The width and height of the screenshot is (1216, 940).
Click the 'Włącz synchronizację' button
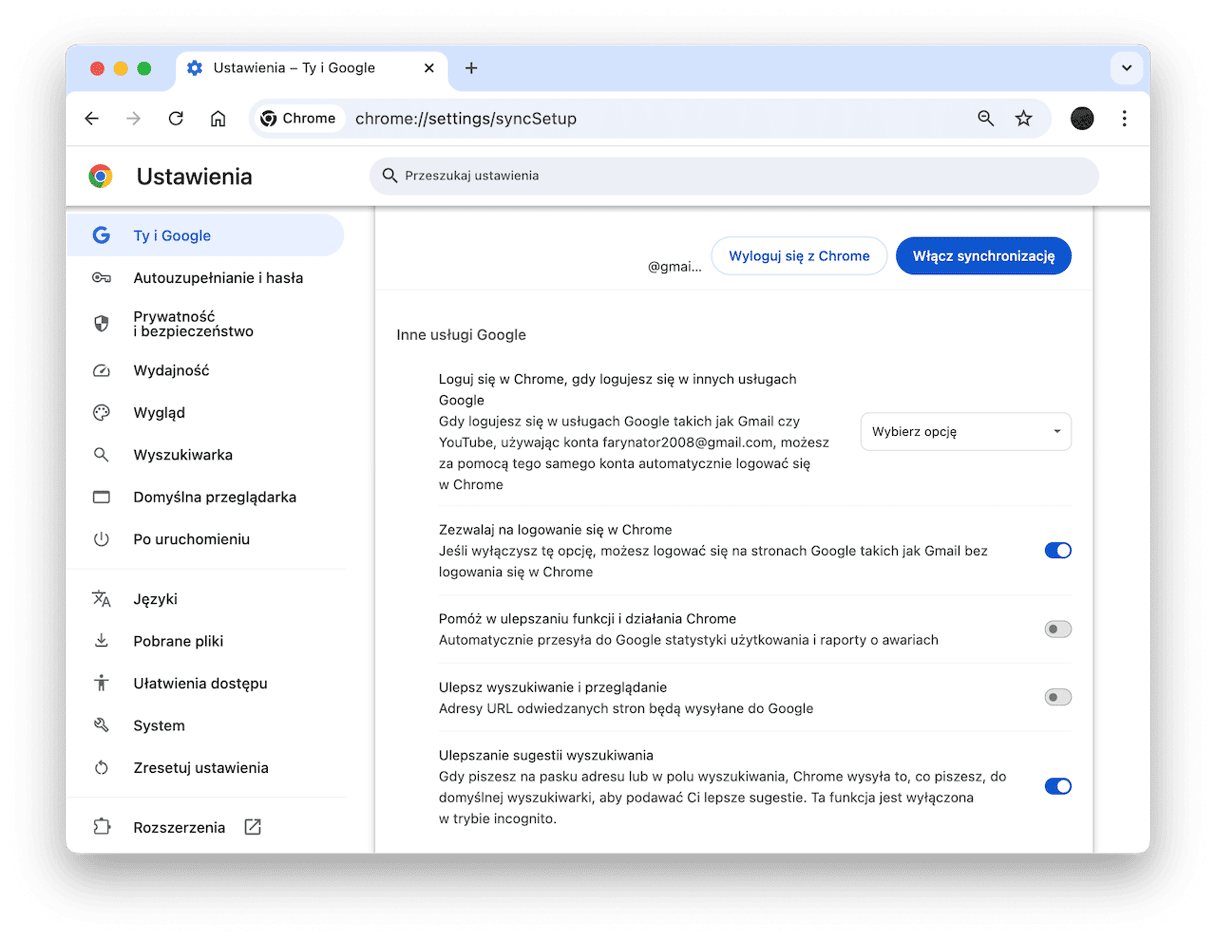tap(983, 256)
